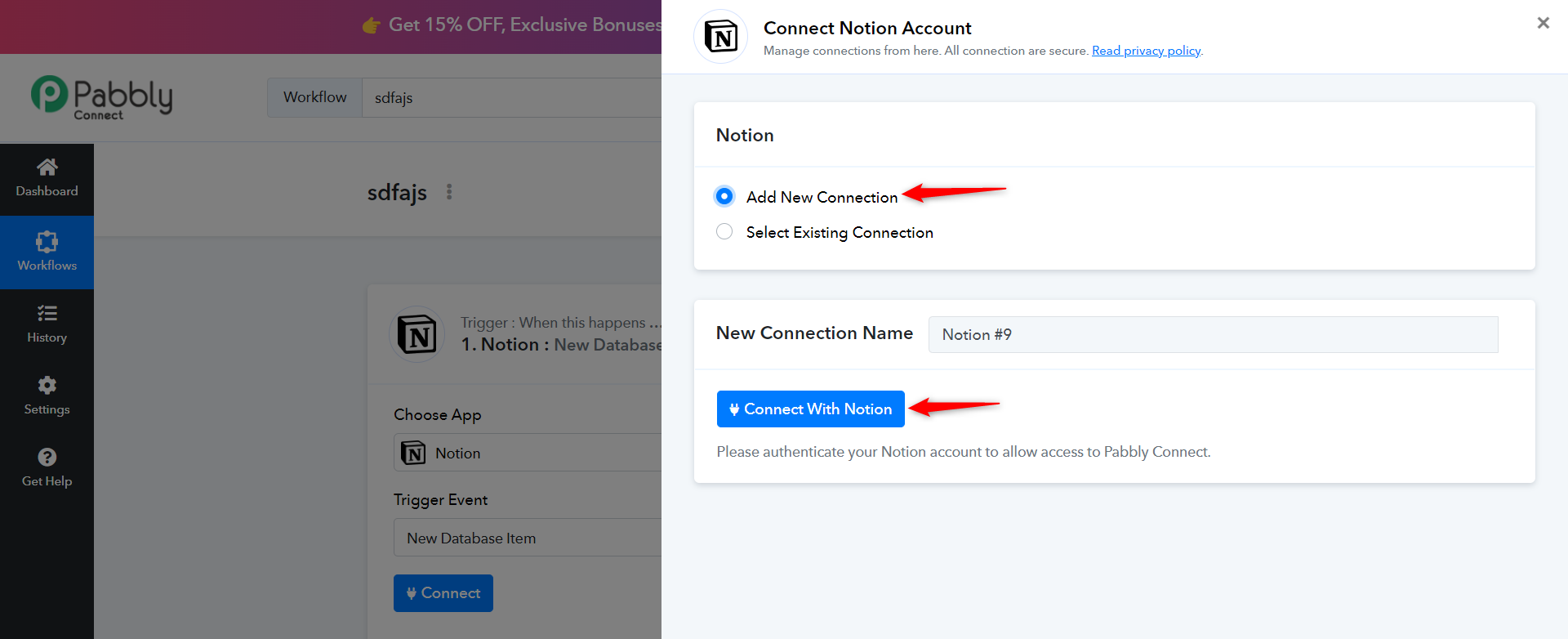
Task: Go to Workflows in sidebar
Action: 47,252
